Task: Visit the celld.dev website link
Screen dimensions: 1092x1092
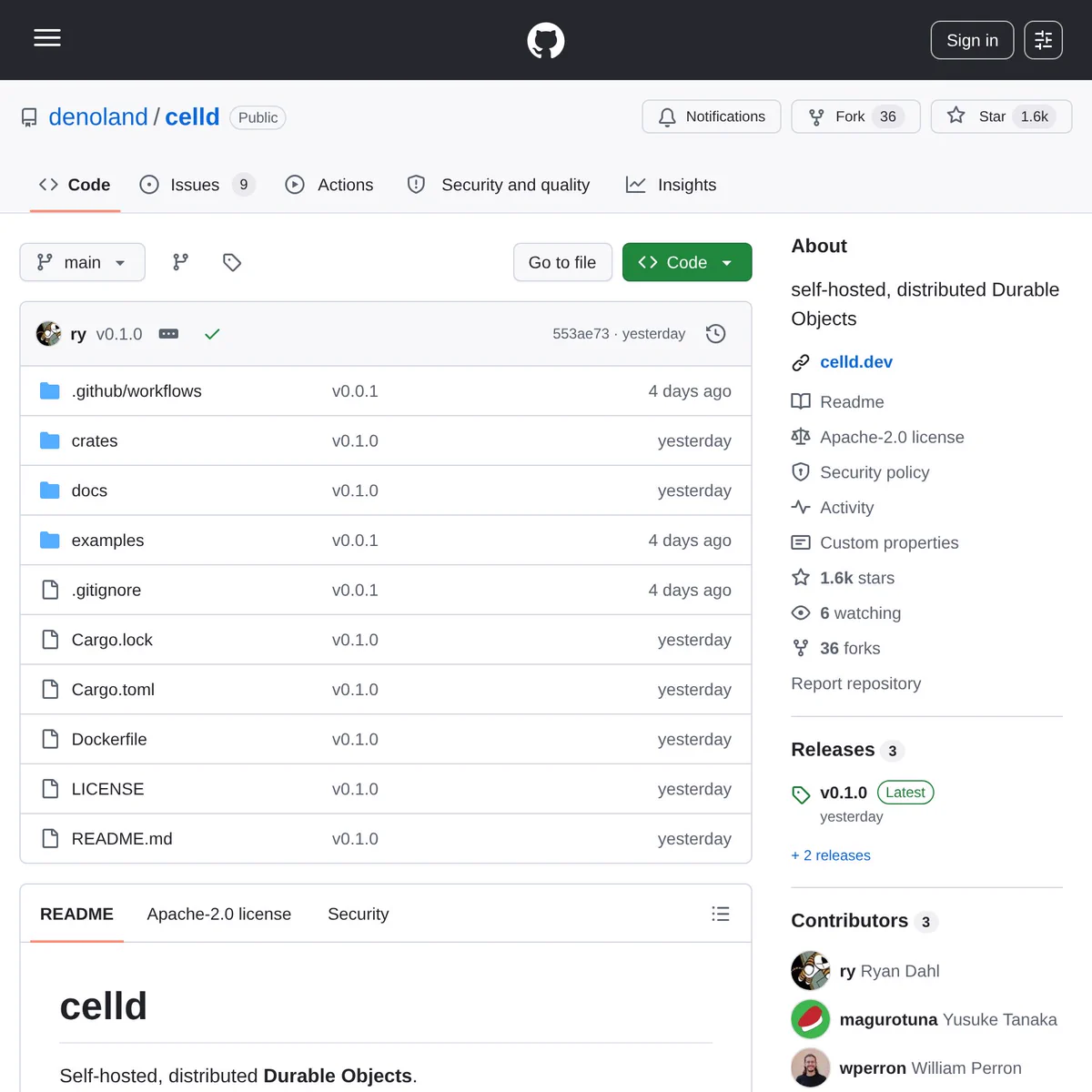Action: click(856, 362)
